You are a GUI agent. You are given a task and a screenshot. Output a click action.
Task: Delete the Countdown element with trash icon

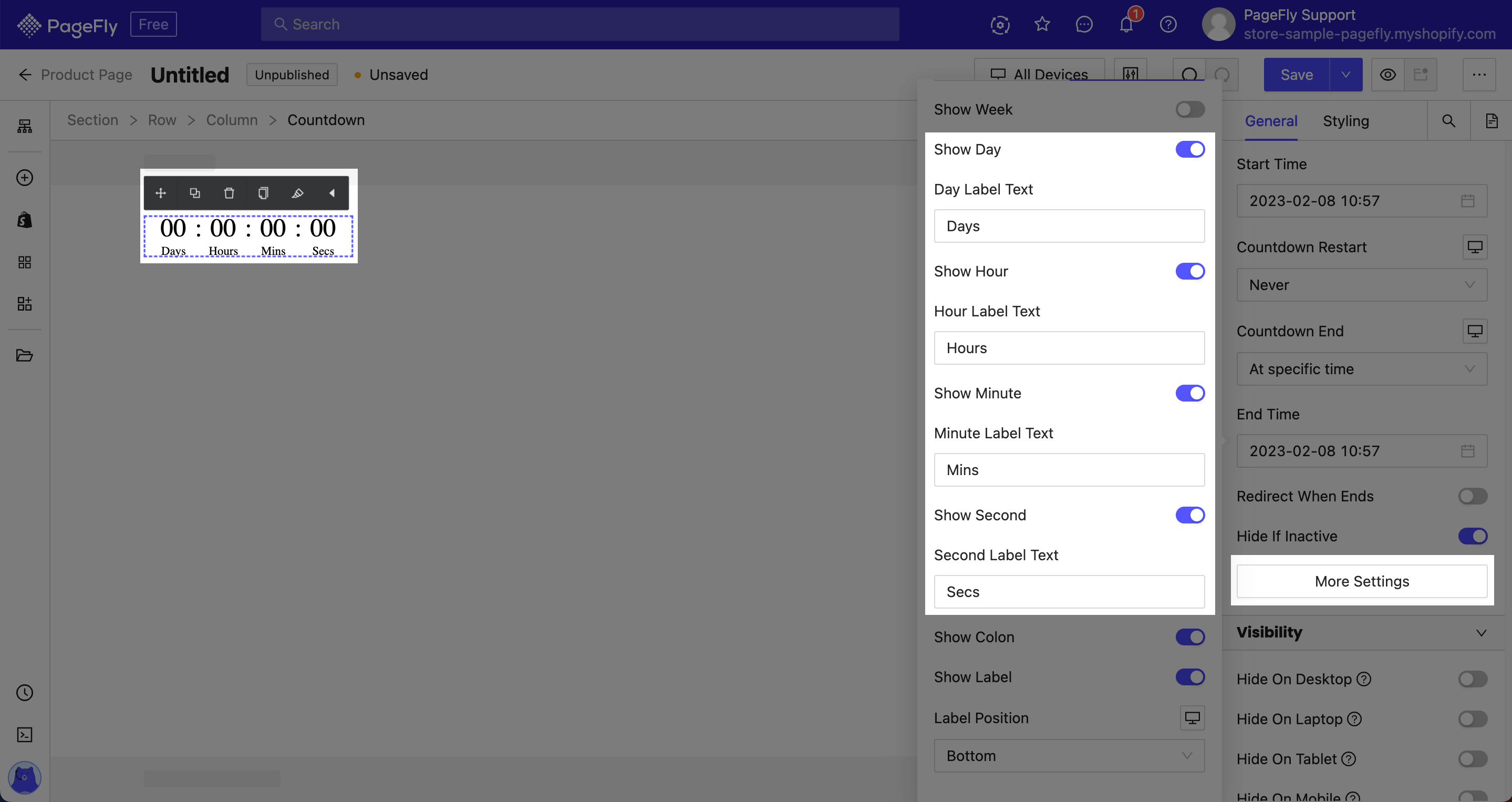(x=229, y=193)
